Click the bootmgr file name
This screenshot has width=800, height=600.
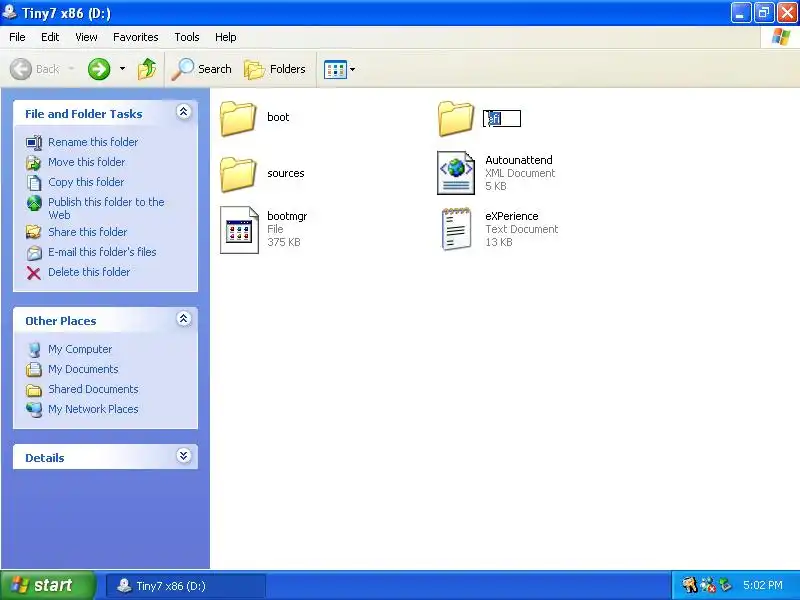coord(287,216)
